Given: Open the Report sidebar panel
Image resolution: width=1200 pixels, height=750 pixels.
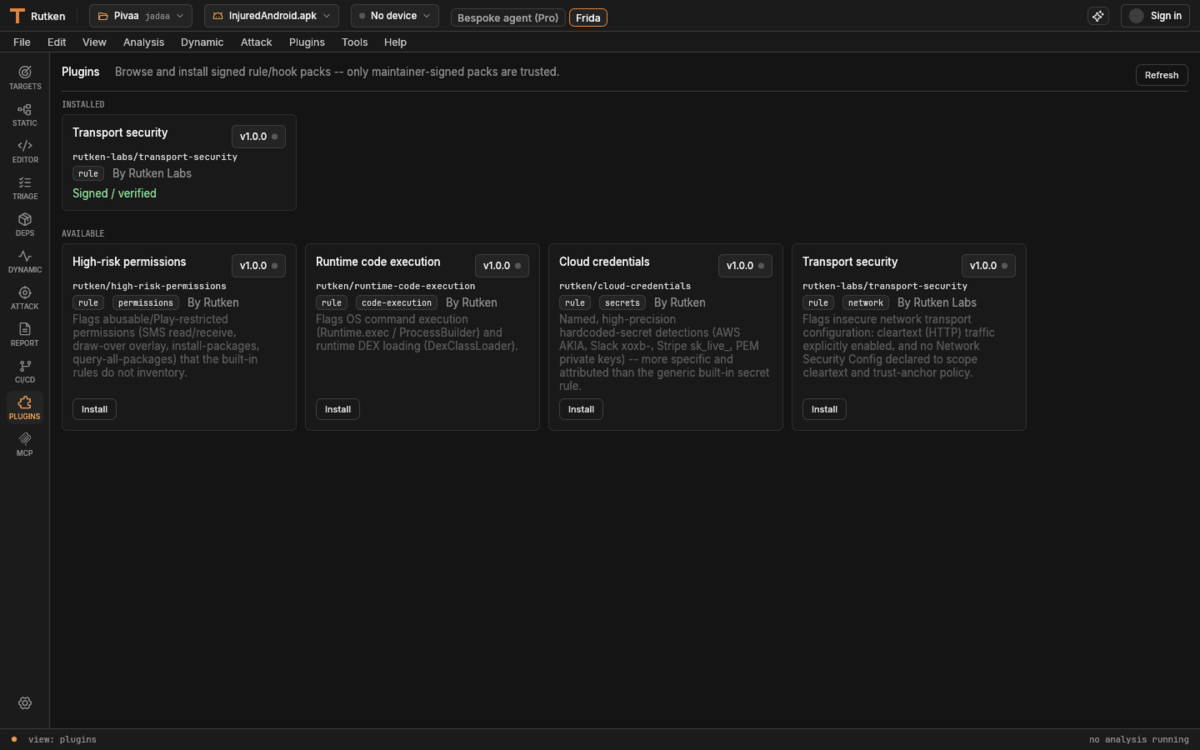Looking at the screenshot, I should point(25,334).
